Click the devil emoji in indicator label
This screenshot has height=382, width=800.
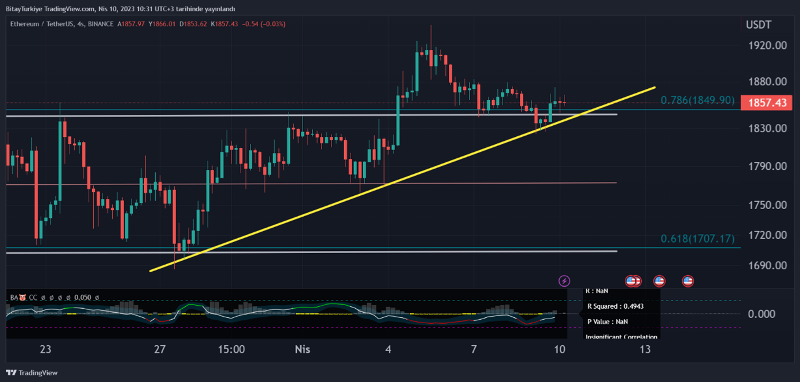click(22, 297)
